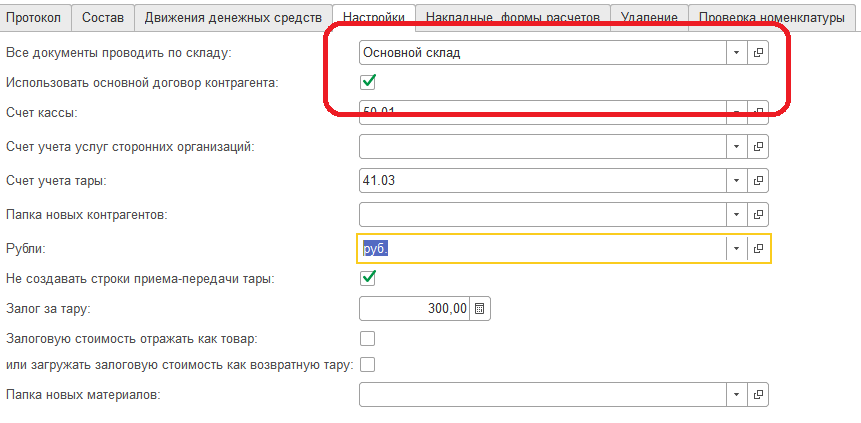Click open icon for Папка новых материалов
Screen dimensions: 861x423
click(758, 396)
